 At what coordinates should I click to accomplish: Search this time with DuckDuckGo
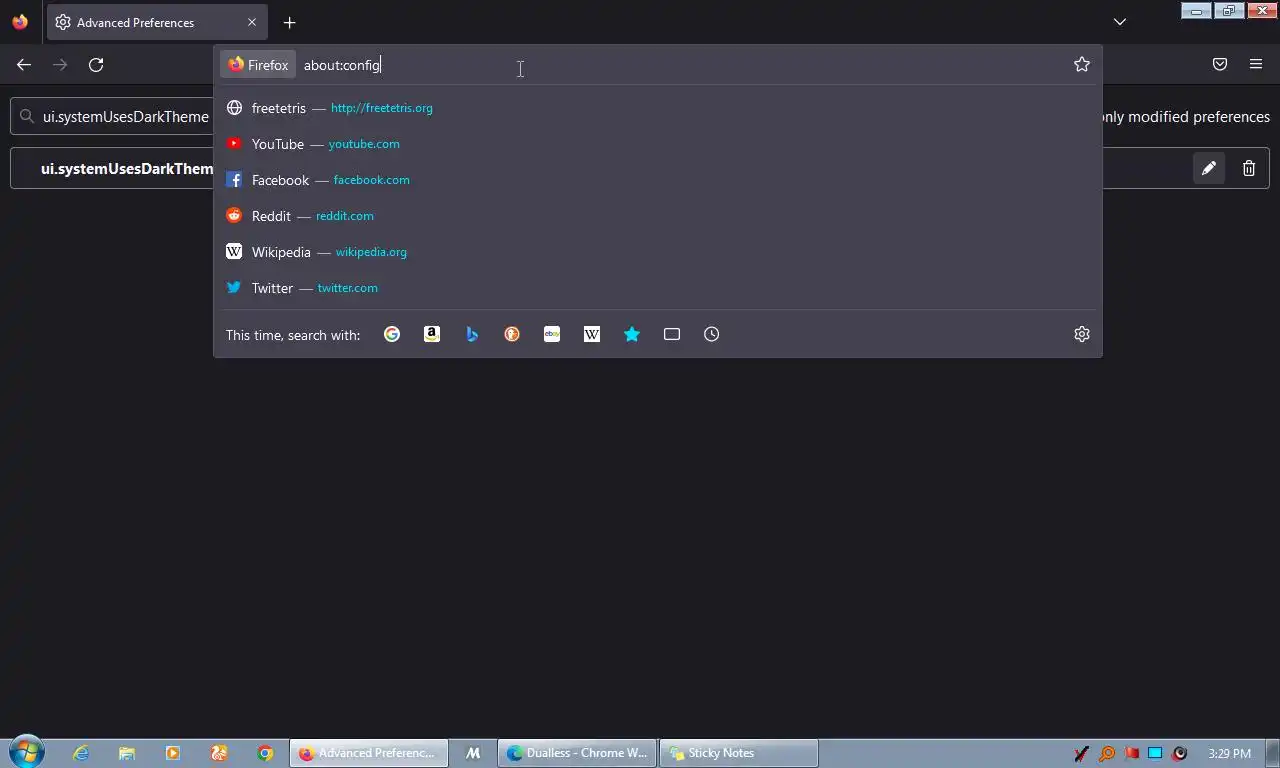tap(512, 334)
